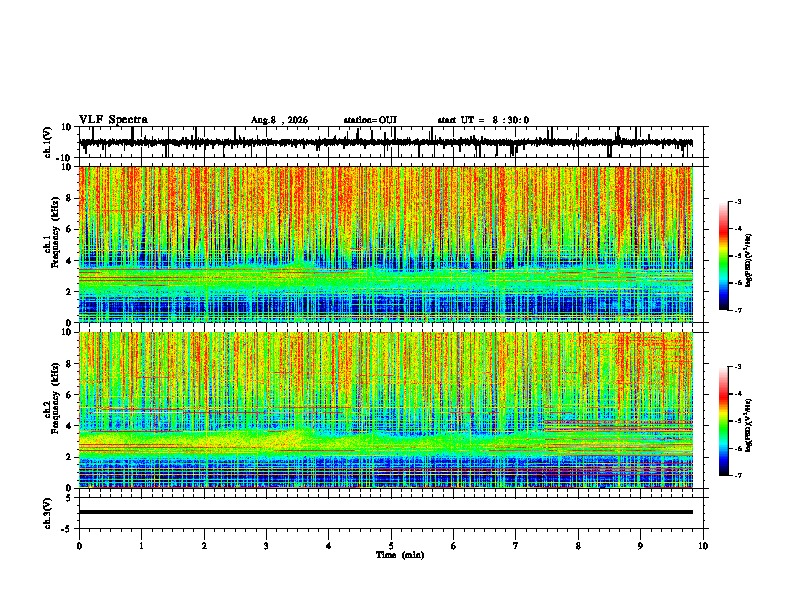
Task: Click the ch.2 "Frequency (kHz)" axis label
Action: pos(55,397)
